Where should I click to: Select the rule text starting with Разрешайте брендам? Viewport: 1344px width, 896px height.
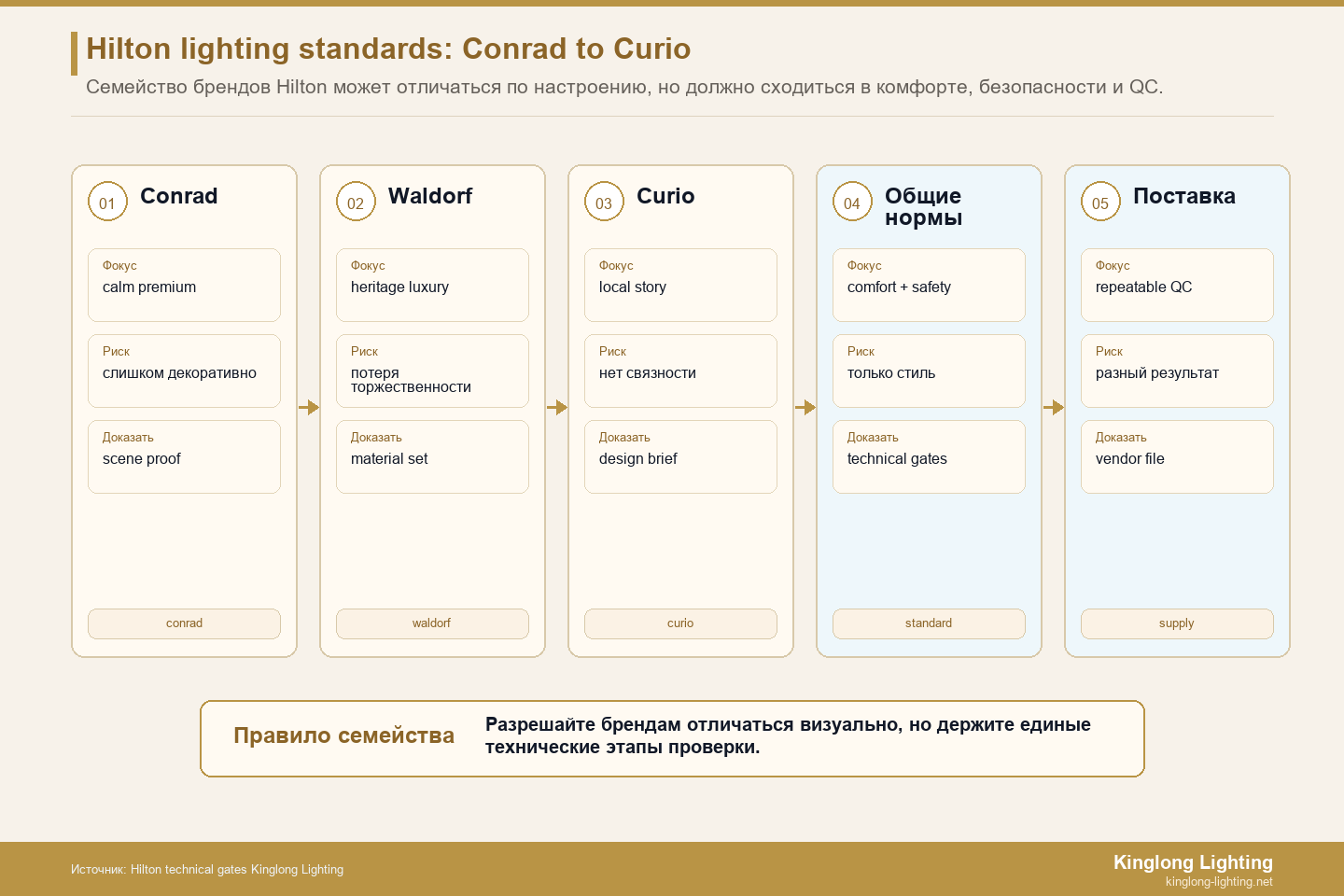coord(788,735)
